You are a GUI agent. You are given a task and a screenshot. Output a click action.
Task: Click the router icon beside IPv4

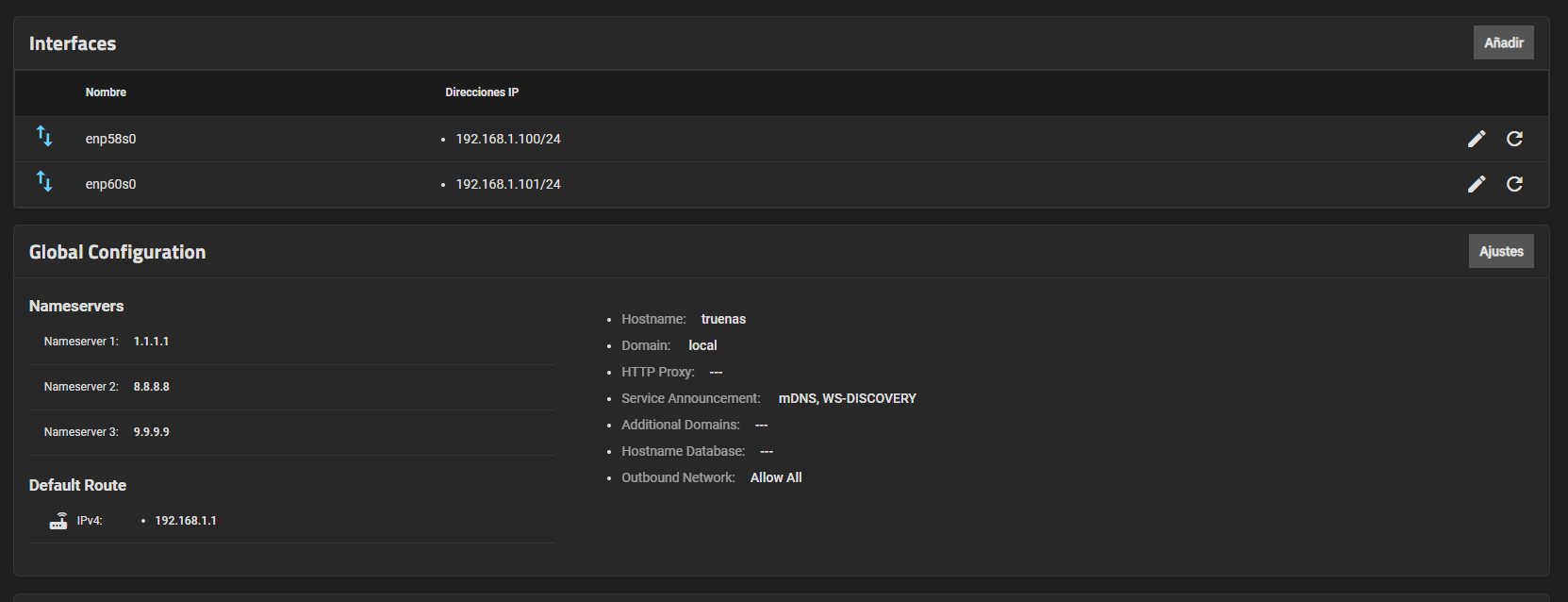tap(58, 521)
